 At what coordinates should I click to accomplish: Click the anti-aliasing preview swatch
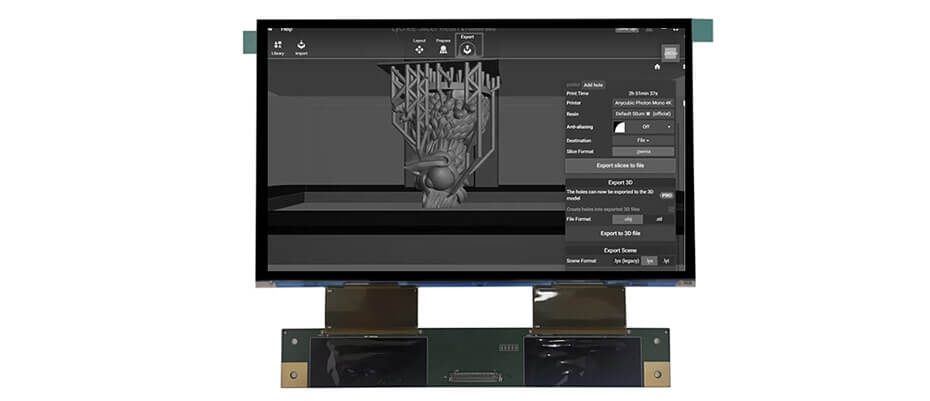pyautogui.click(x=619, y=127)
